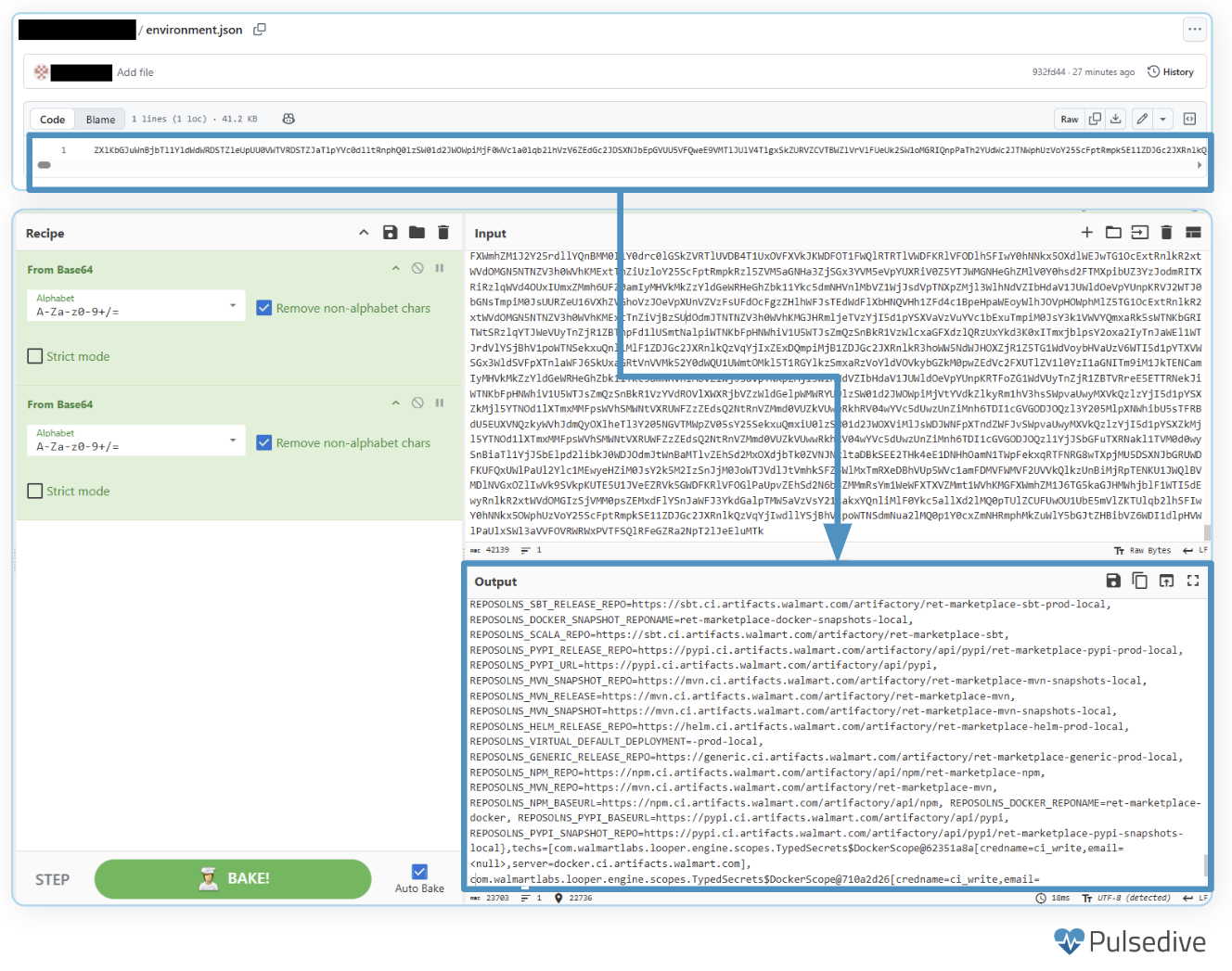Click the green BAKE! button

233,878
